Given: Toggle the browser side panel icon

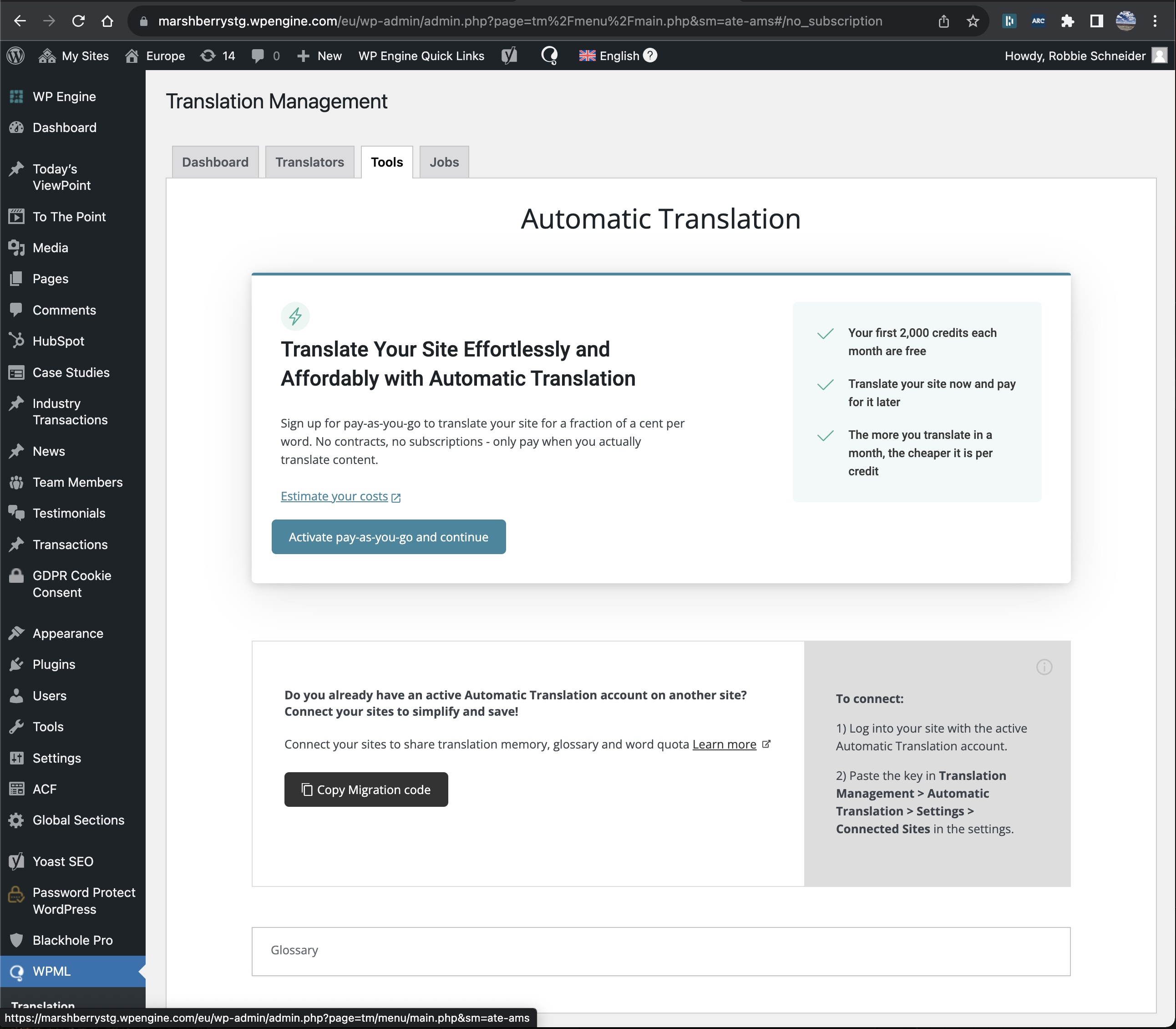Looking at the screenshot, I should [1097, 21].
